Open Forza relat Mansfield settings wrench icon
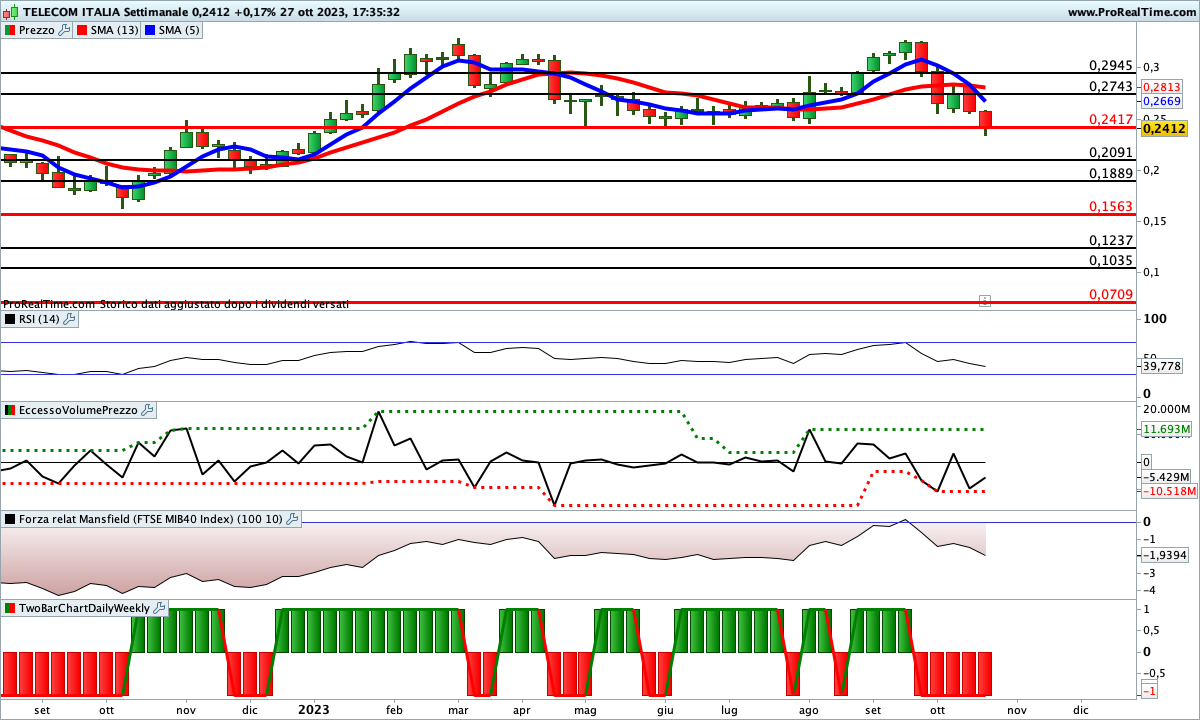This screenshot has width=1200, height=720. pos(292,519)
